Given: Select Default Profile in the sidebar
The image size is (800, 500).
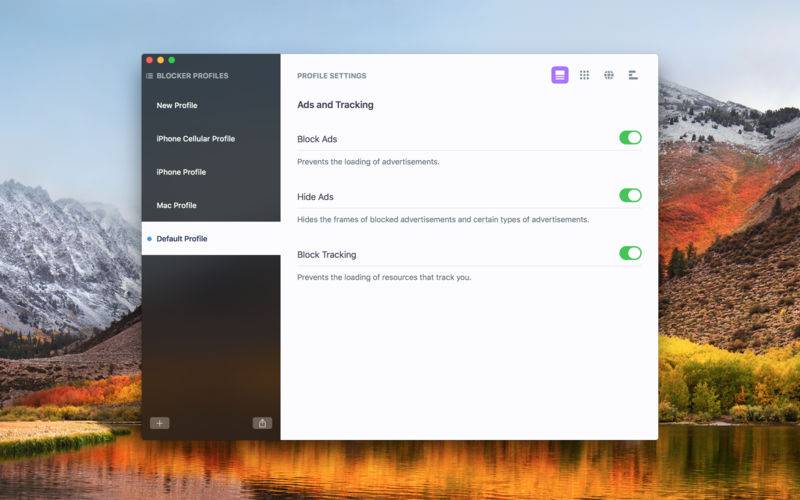Looking at the screenshot, I should coord(211,238).
